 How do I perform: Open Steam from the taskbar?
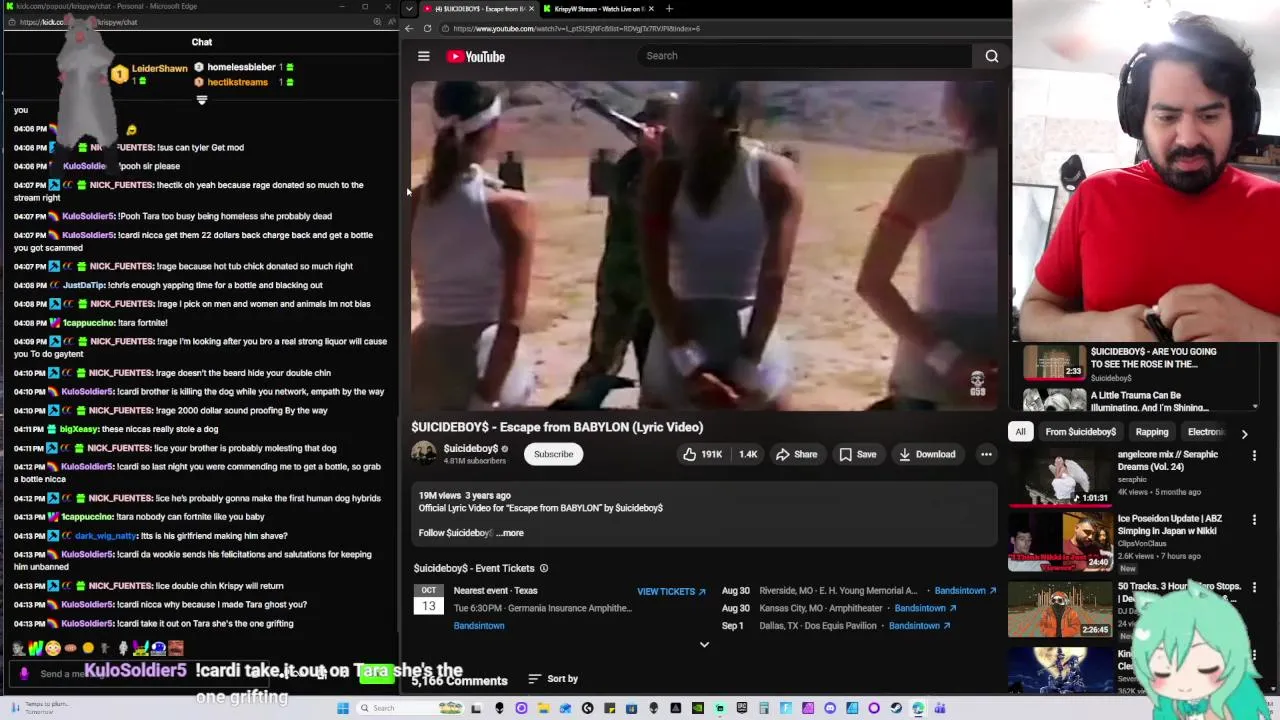tap(896, 708)
